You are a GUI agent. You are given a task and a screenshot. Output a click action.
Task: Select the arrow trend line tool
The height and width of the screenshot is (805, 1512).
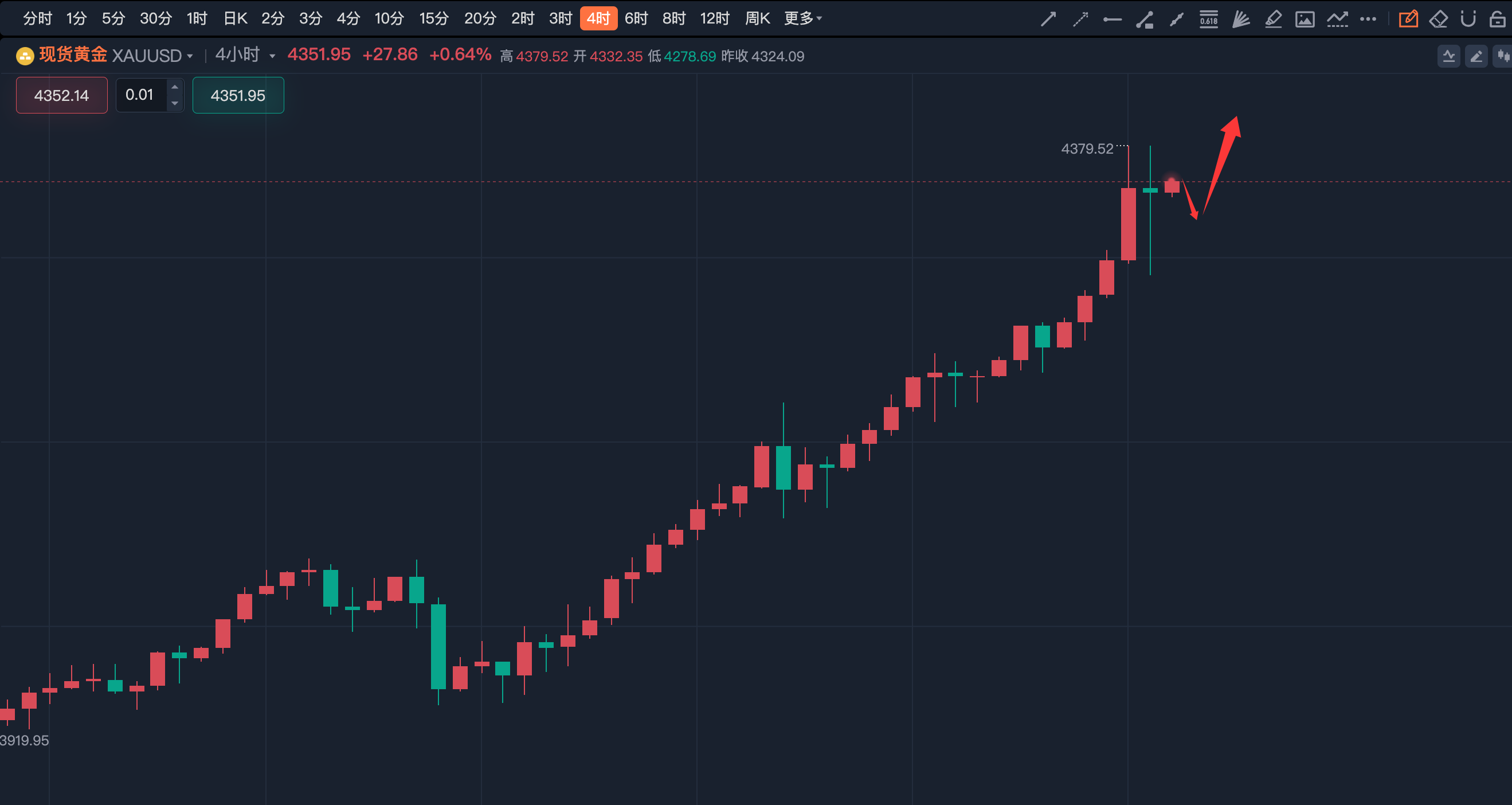click(x=1048, y=19)
